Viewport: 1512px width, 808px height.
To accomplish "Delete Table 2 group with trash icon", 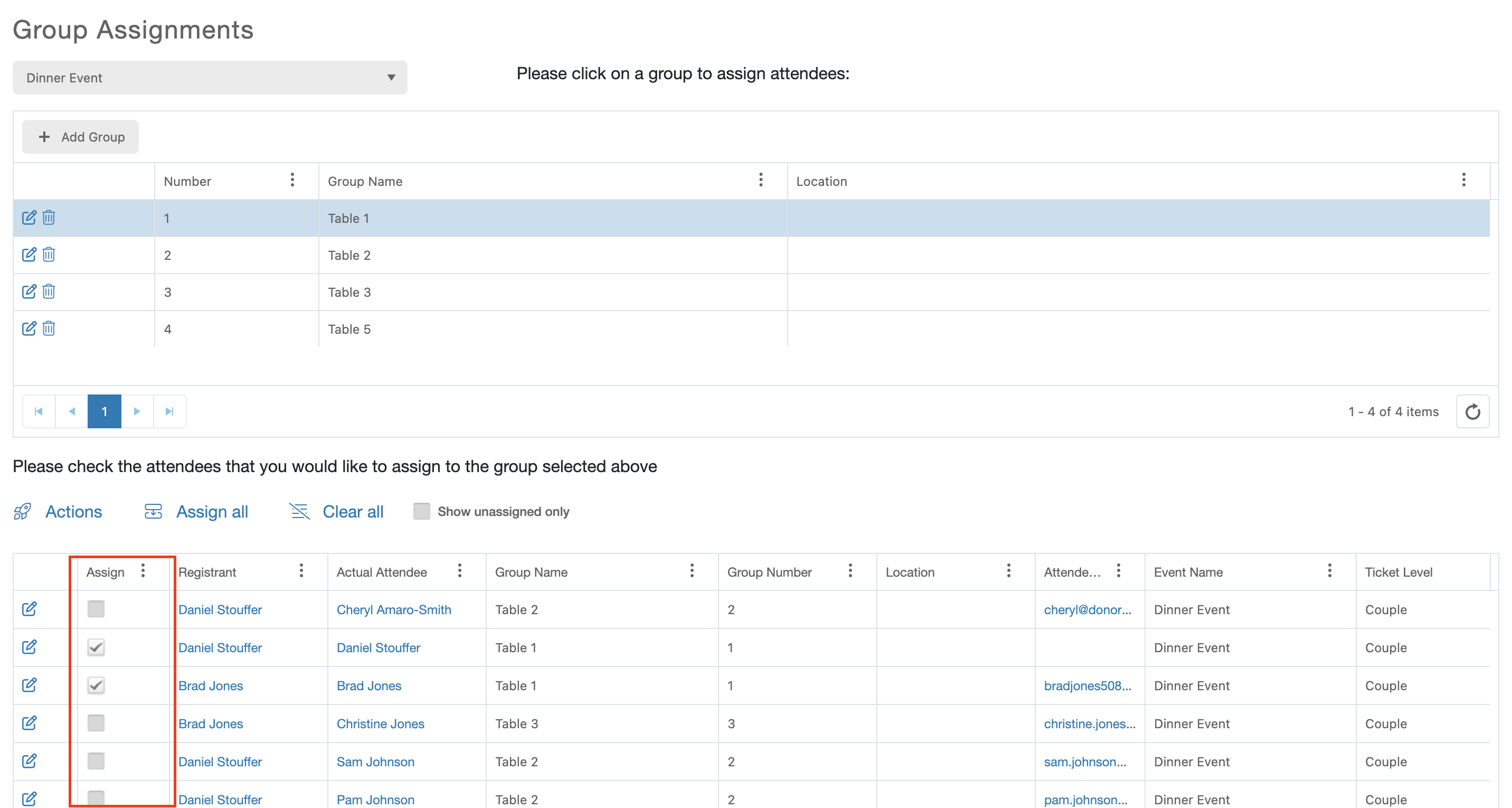I will [x=49, y=255].
